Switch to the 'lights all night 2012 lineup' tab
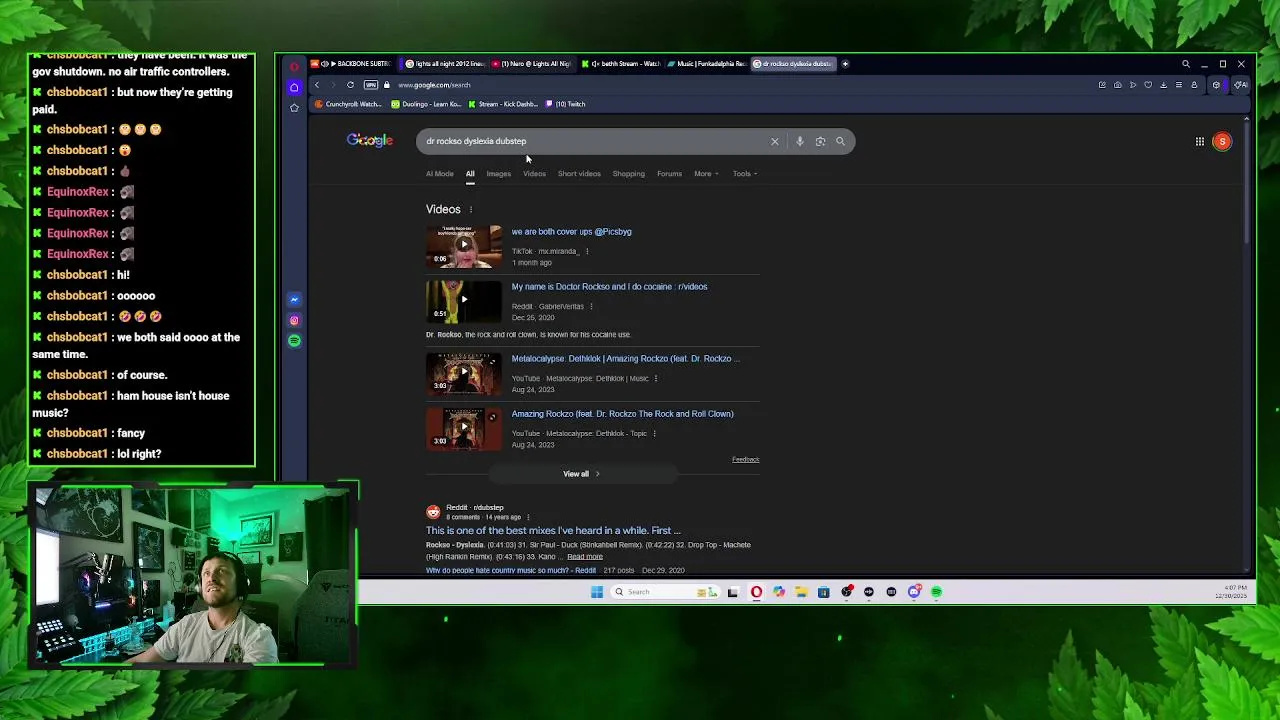The height and width of the screenshot is (720, 1280). tap(445, 64)
